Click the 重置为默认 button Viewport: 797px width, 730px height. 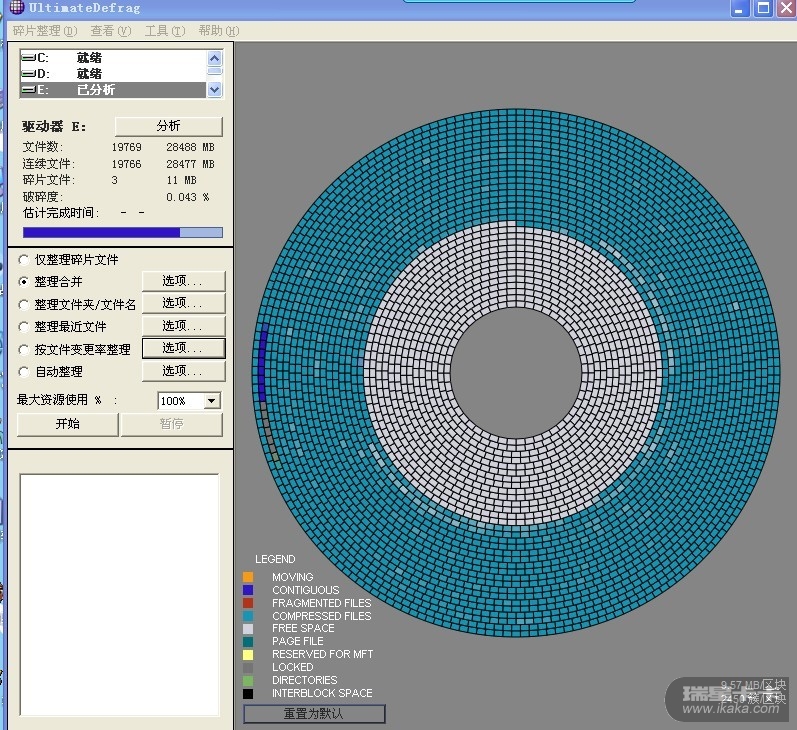click(x=314, y=714)
